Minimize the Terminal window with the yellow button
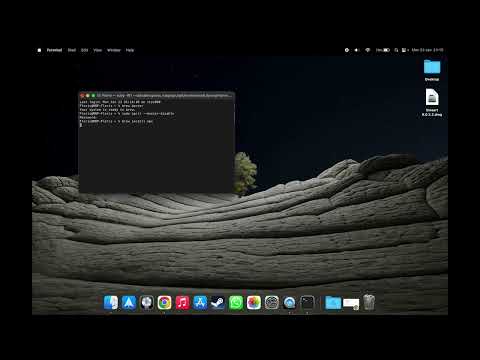The image size is (480, 360). click(88, 95)
